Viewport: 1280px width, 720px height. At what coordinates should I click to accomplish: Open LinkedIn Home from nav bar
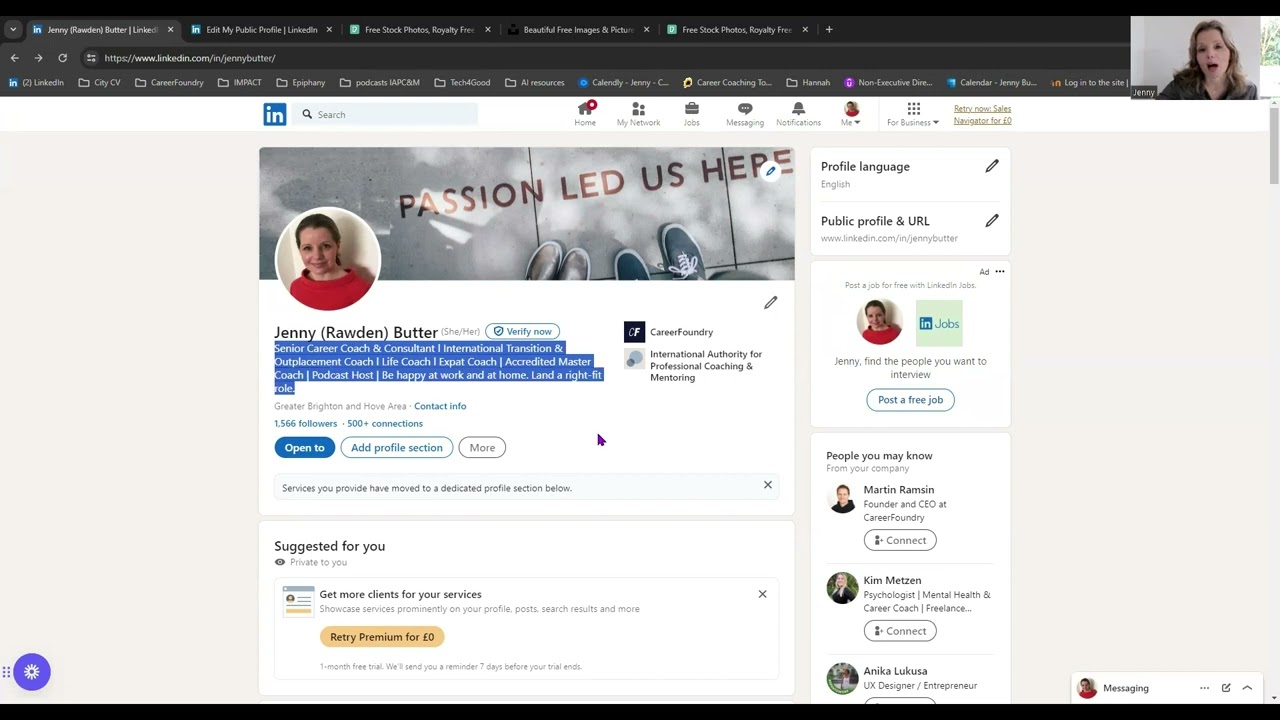point(585,114)
